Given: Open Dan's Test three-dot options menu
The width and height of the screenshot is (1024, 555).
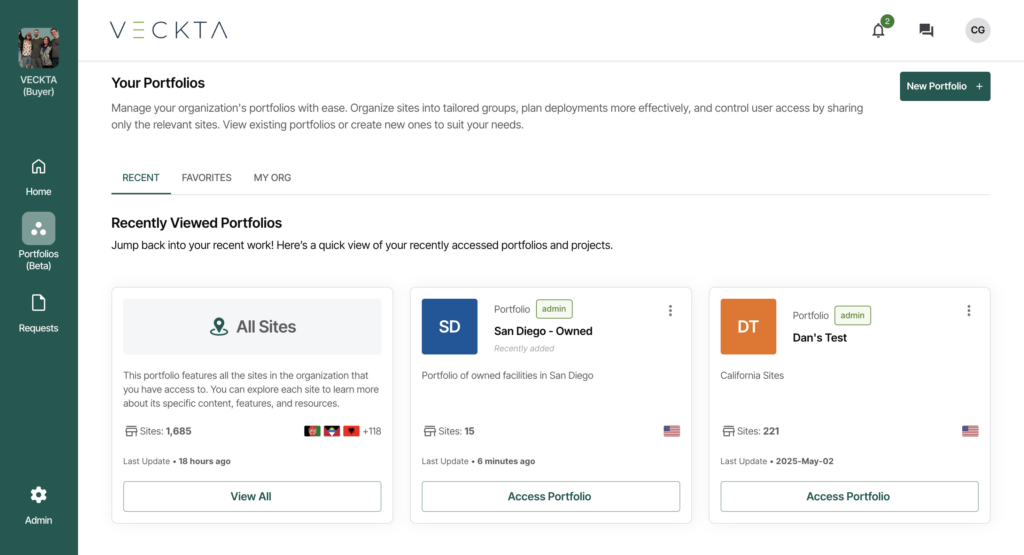Looking at the screenshot, I should (x=968, y=311).
